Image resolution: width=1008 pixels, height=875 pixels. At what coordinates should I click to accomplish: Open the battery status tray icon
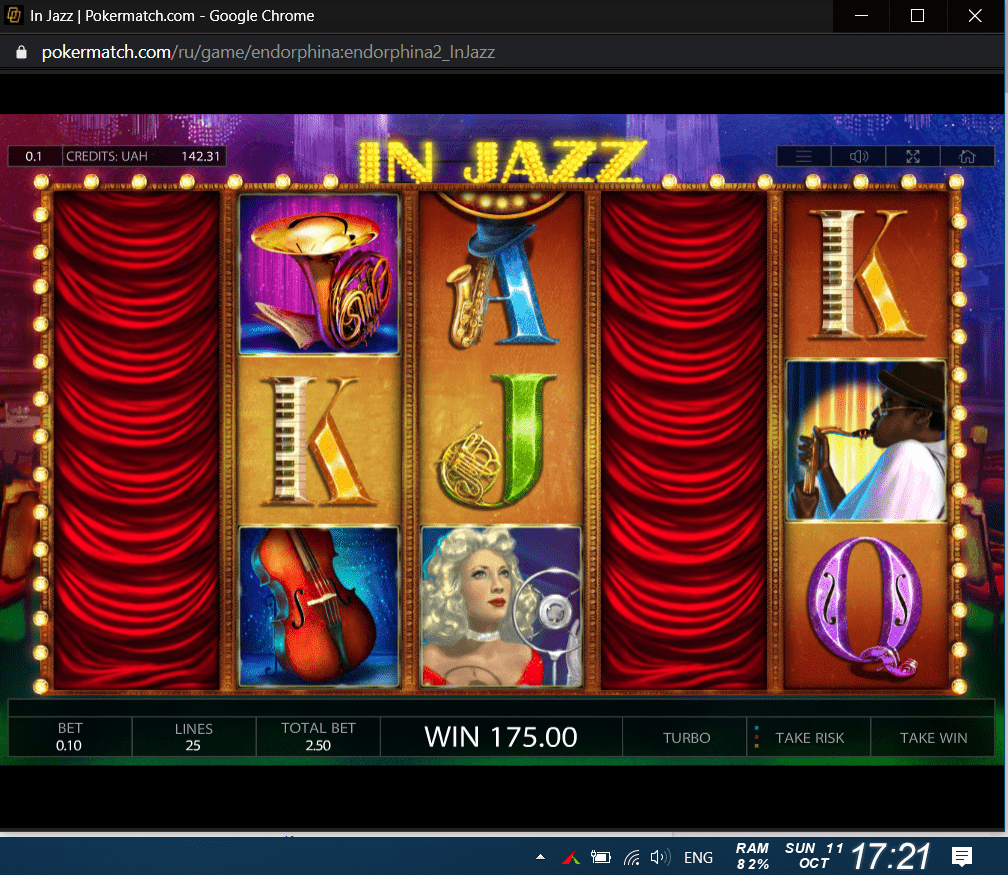[600, 857]
